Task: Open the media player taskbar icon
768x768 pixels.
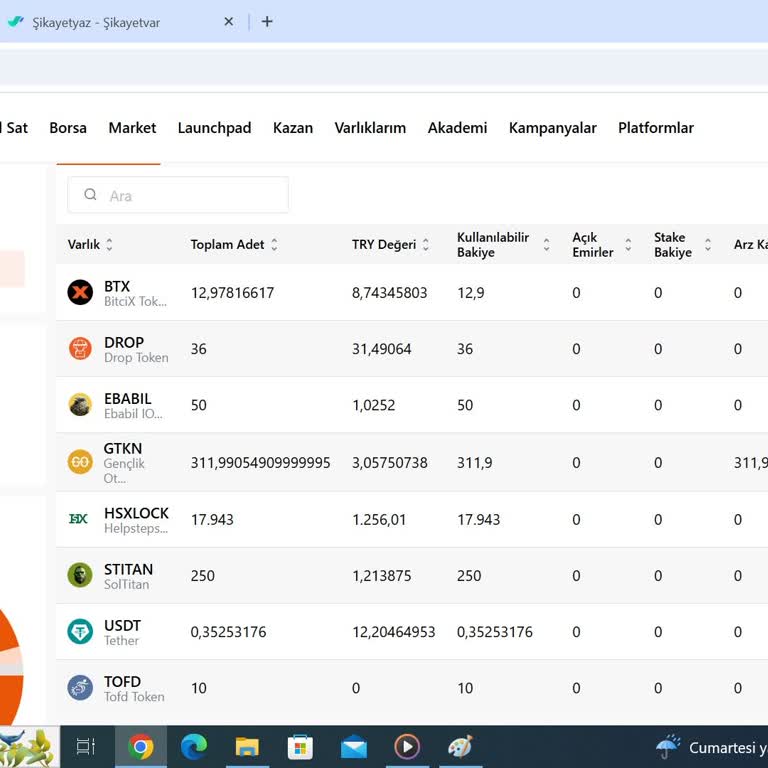Action: click(407, 747)
